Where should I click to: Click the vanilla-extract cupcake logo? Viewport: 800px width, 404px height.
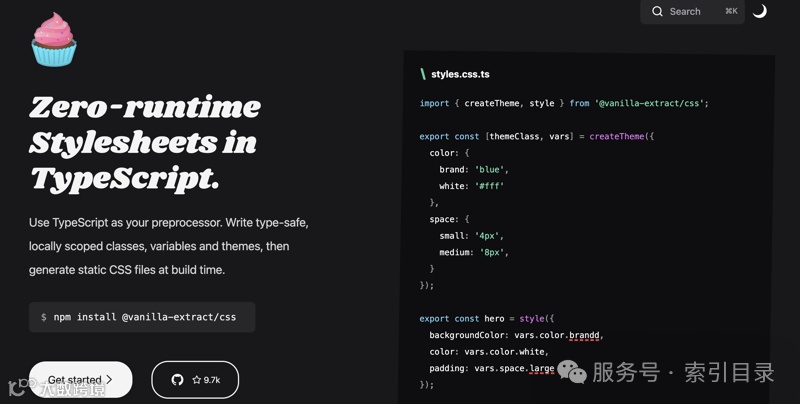tap(54, 40)
